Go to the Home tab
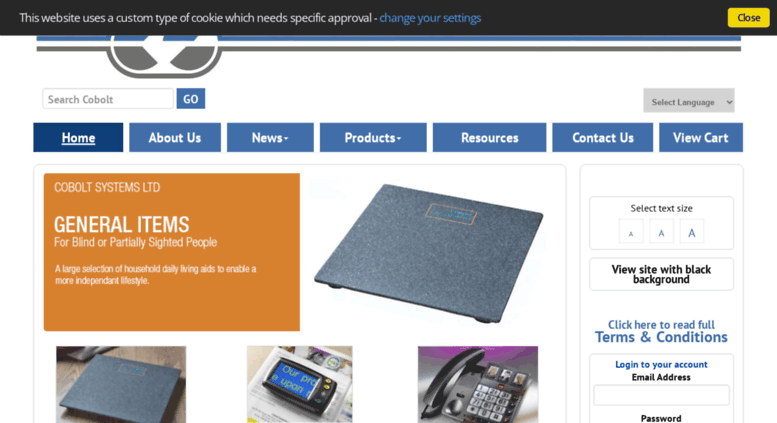Image resolution: width=777 pixels, height=423 pixels. (x=78, y=137)
